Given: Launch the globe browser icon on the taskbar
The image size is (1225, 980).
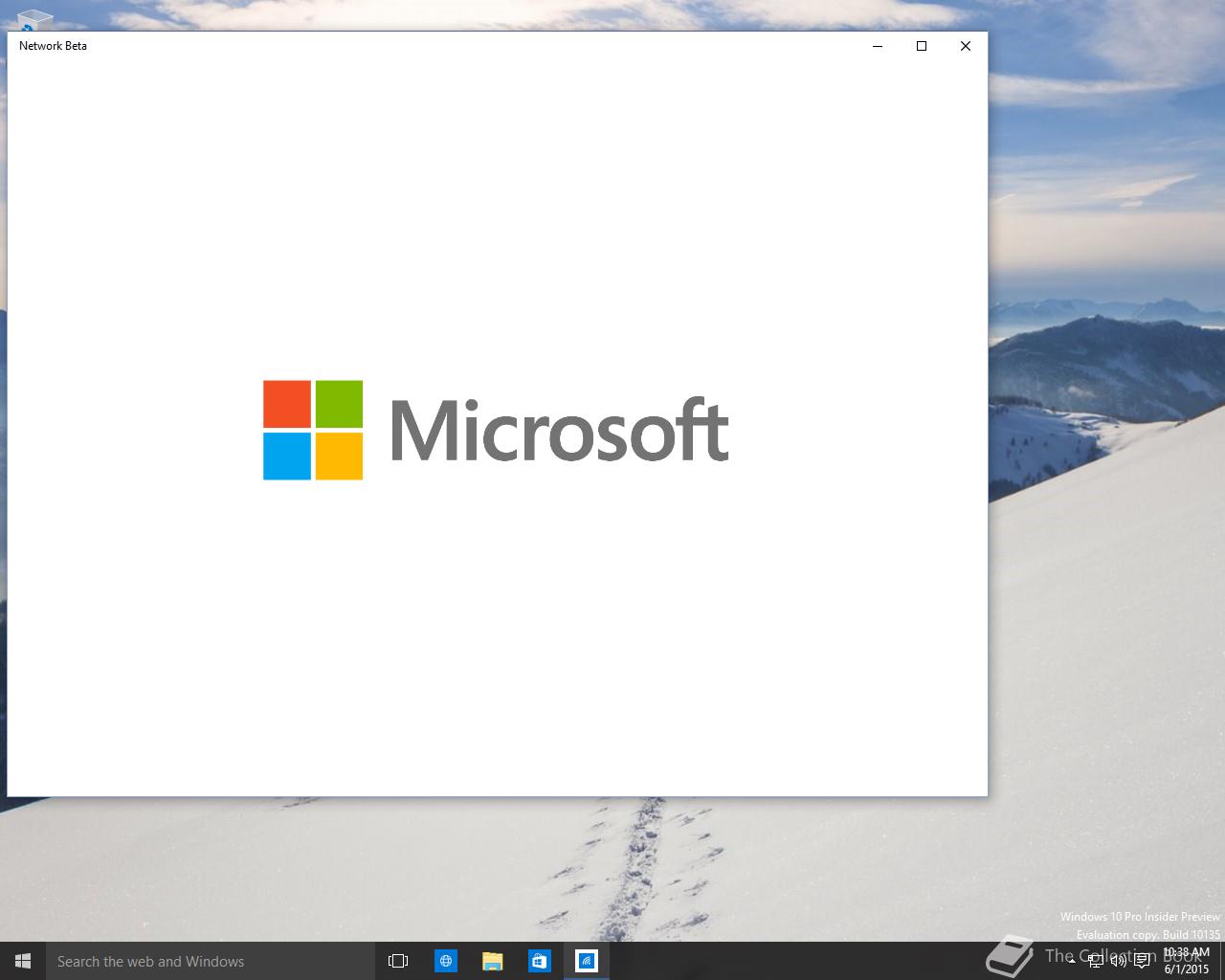Looking at the screenshot, I should (x=445, y=961).
